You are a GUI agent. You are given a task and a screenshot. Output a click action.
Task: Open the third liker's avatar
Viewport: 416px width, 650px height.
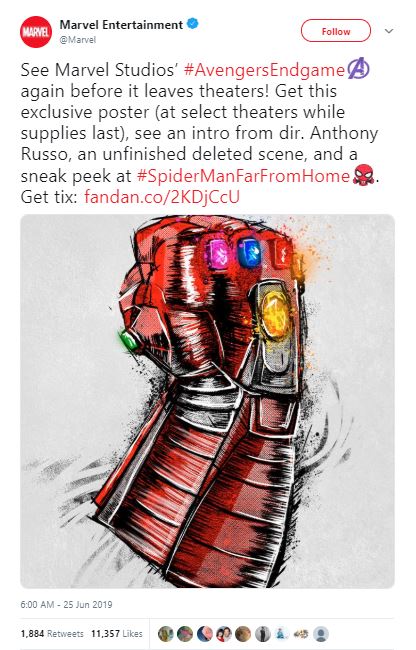204,633
